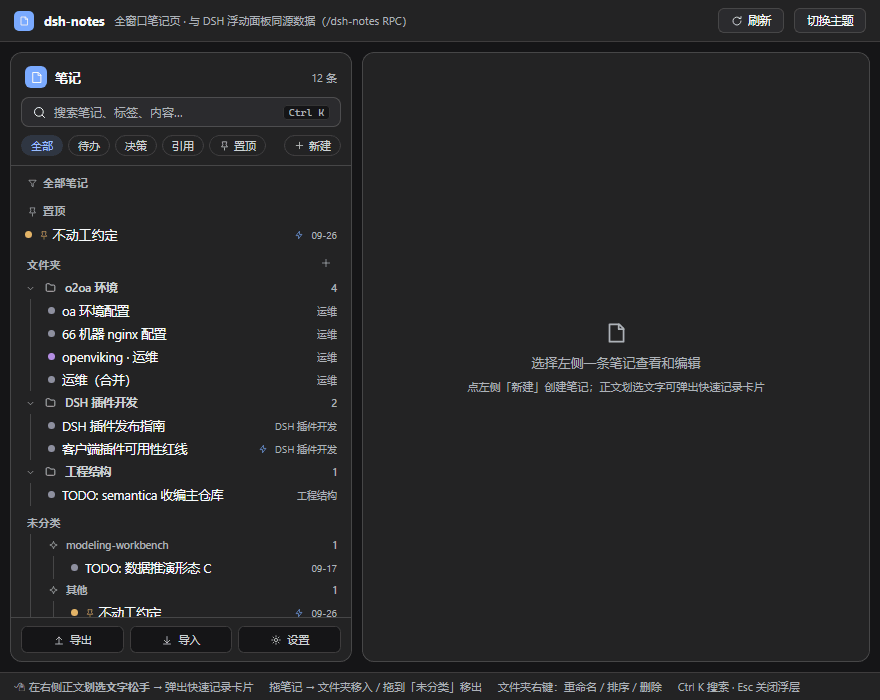The height and width of the screenshot is (700, 880).
Task: Click the modeling-workbench group row
Action: [192, 545]
